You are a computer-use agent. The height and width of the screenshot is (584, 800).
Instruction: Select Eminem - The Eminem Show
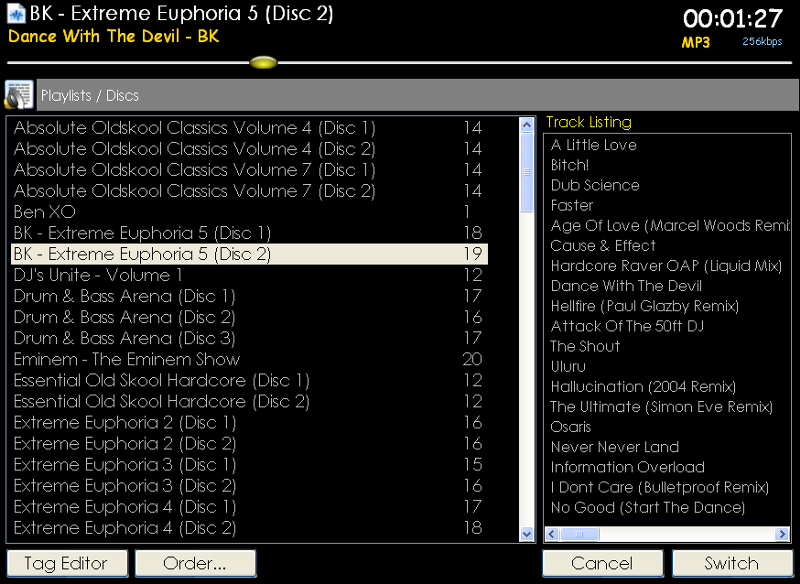click(249, 360)
